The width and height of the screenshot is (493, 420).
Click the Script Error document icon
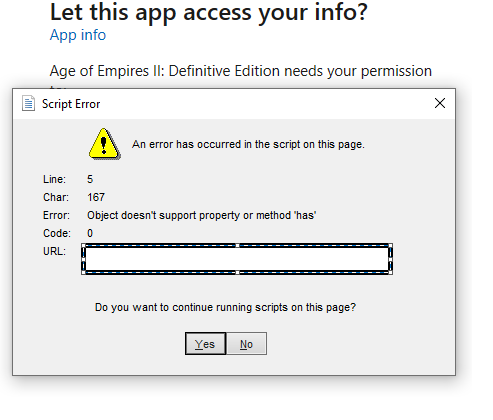pos(28,103)
